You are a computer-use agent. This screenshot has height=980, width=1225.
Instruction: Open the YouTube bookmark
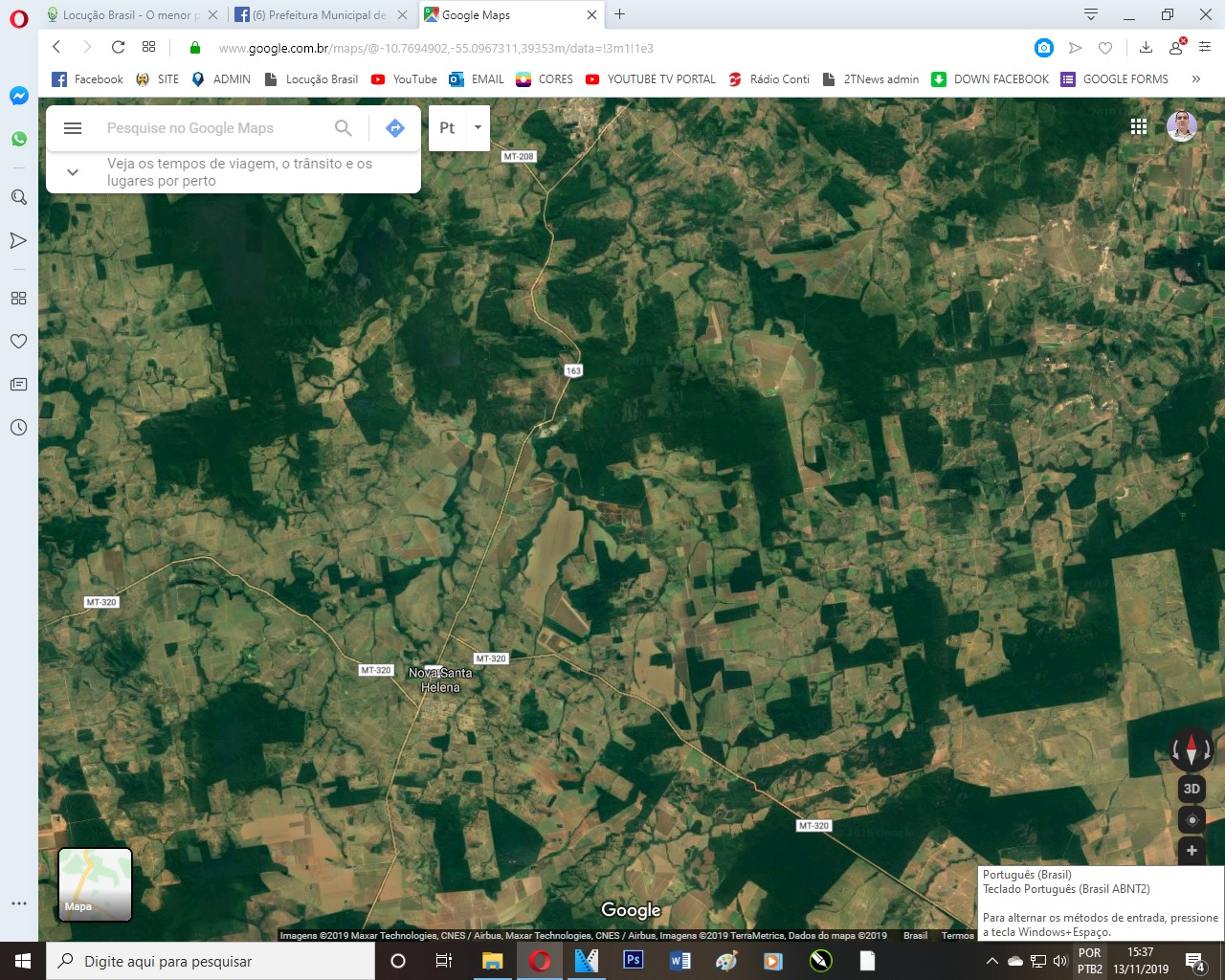pyautogui.click(x=404, y=79)
